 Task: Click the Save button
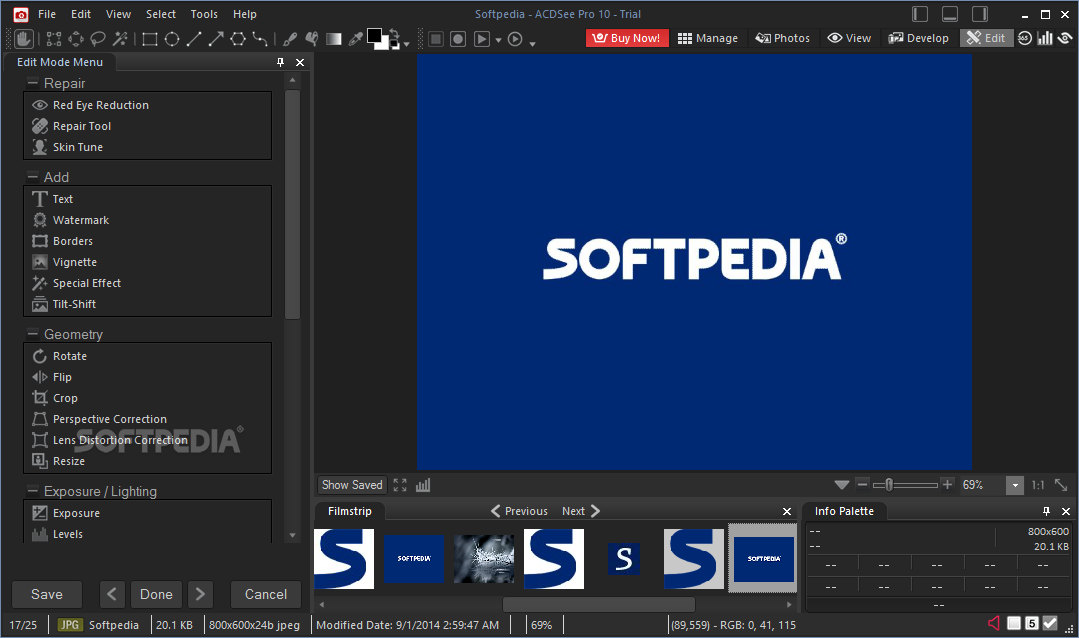click(47, 594)
